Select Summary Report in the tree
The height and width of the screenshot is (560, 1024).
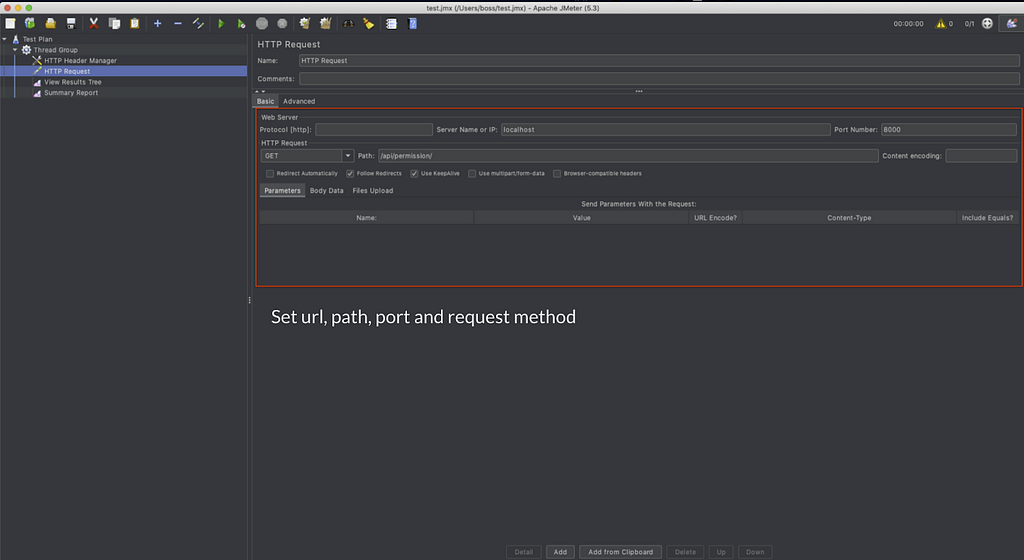71,93
